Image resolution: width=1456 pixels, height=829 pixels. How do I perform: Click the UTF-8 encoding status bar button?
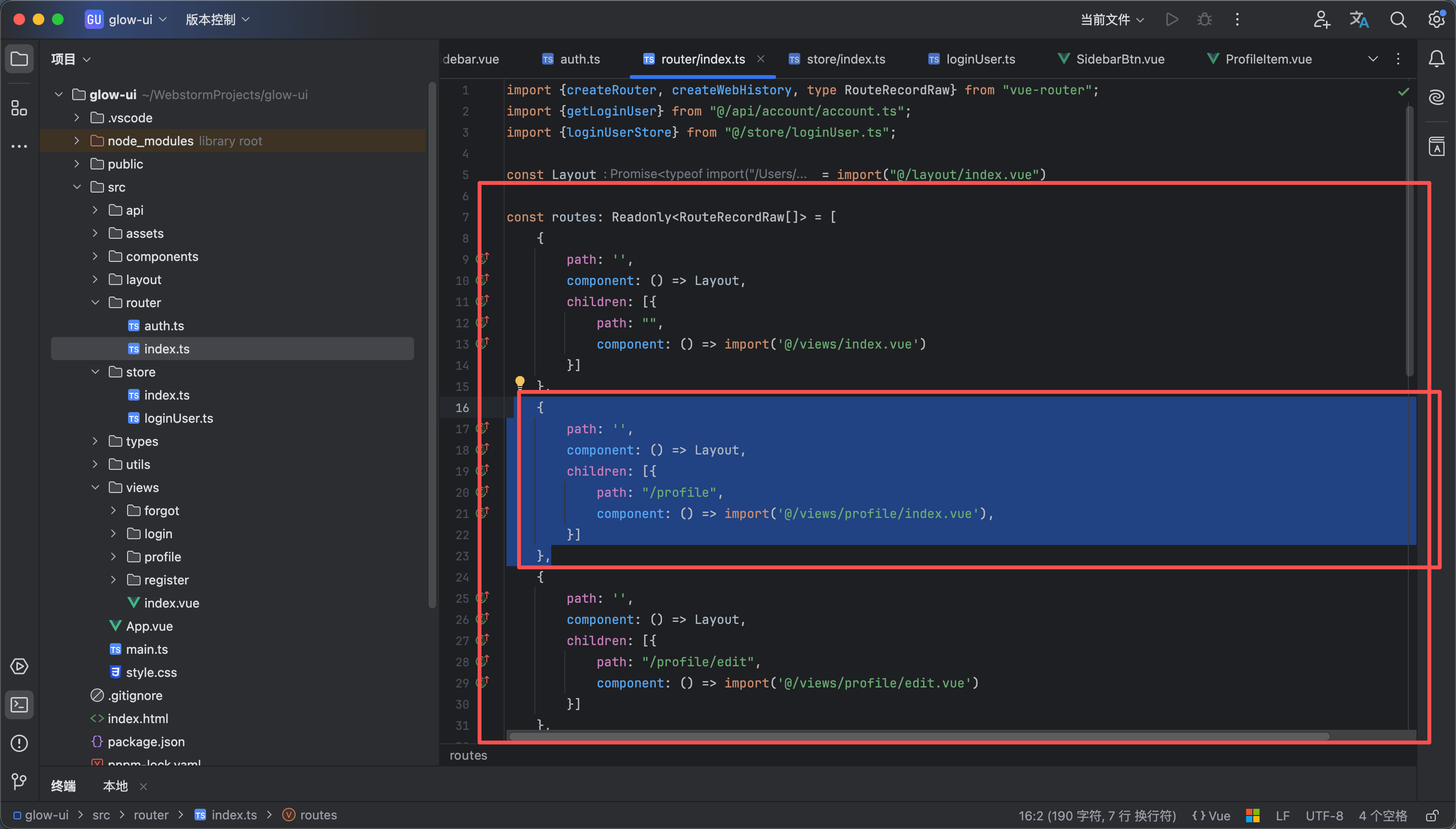[x=1324, y=816]
